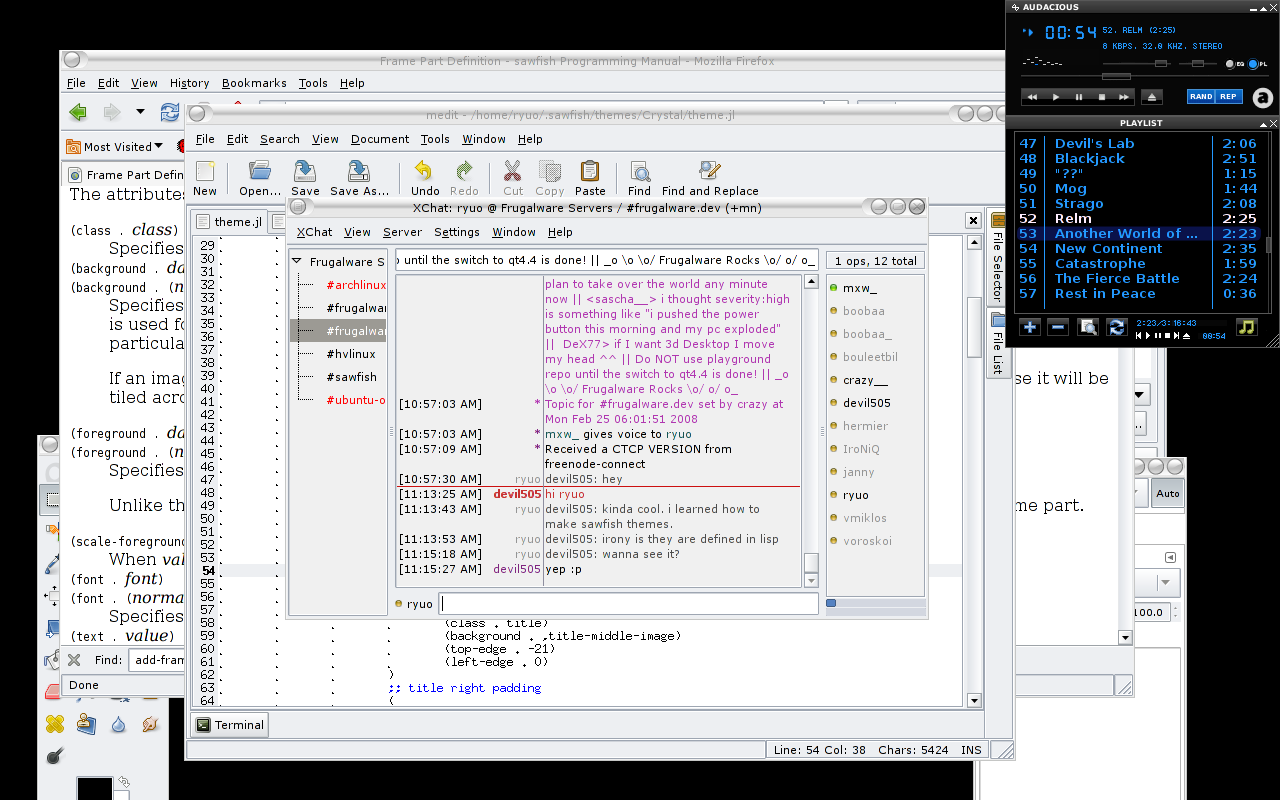Click the Cut scissors icon in medit
The height and width of the screenshot is (800, 1280).
(513, 171)
